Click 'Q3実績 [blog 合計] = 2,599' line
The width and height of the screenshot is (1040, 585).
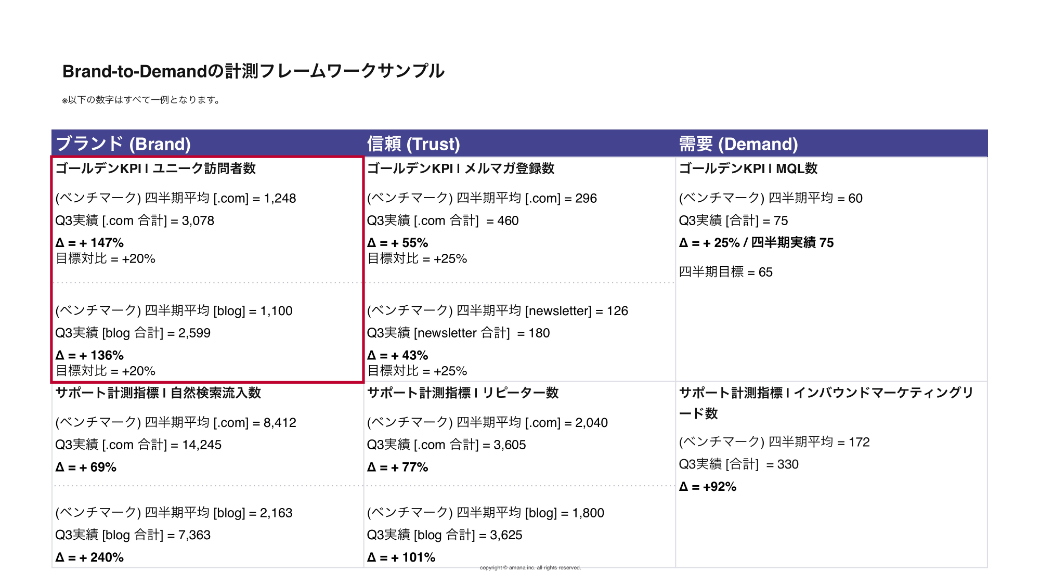[133, 333]
